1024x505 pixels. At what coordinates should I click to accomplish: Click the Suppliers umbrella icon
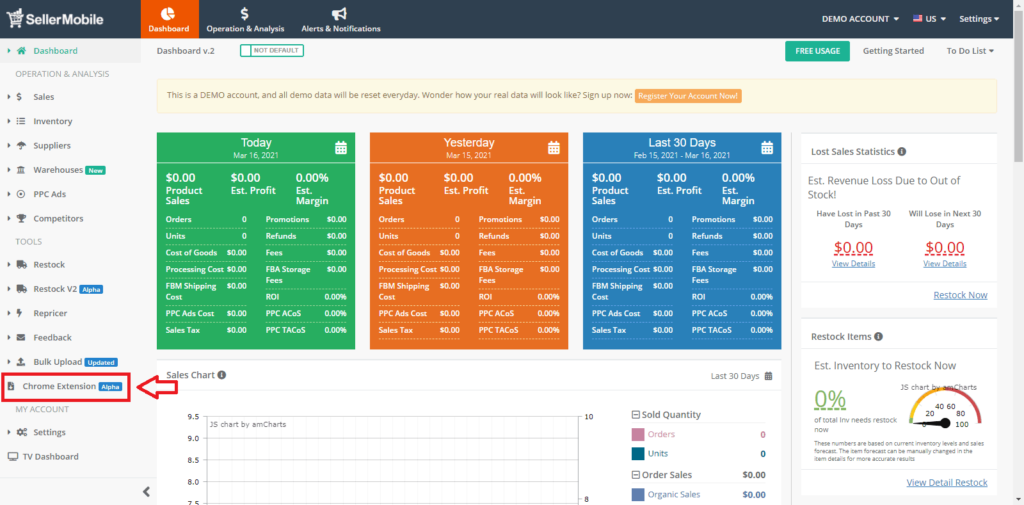pos(21,146)
